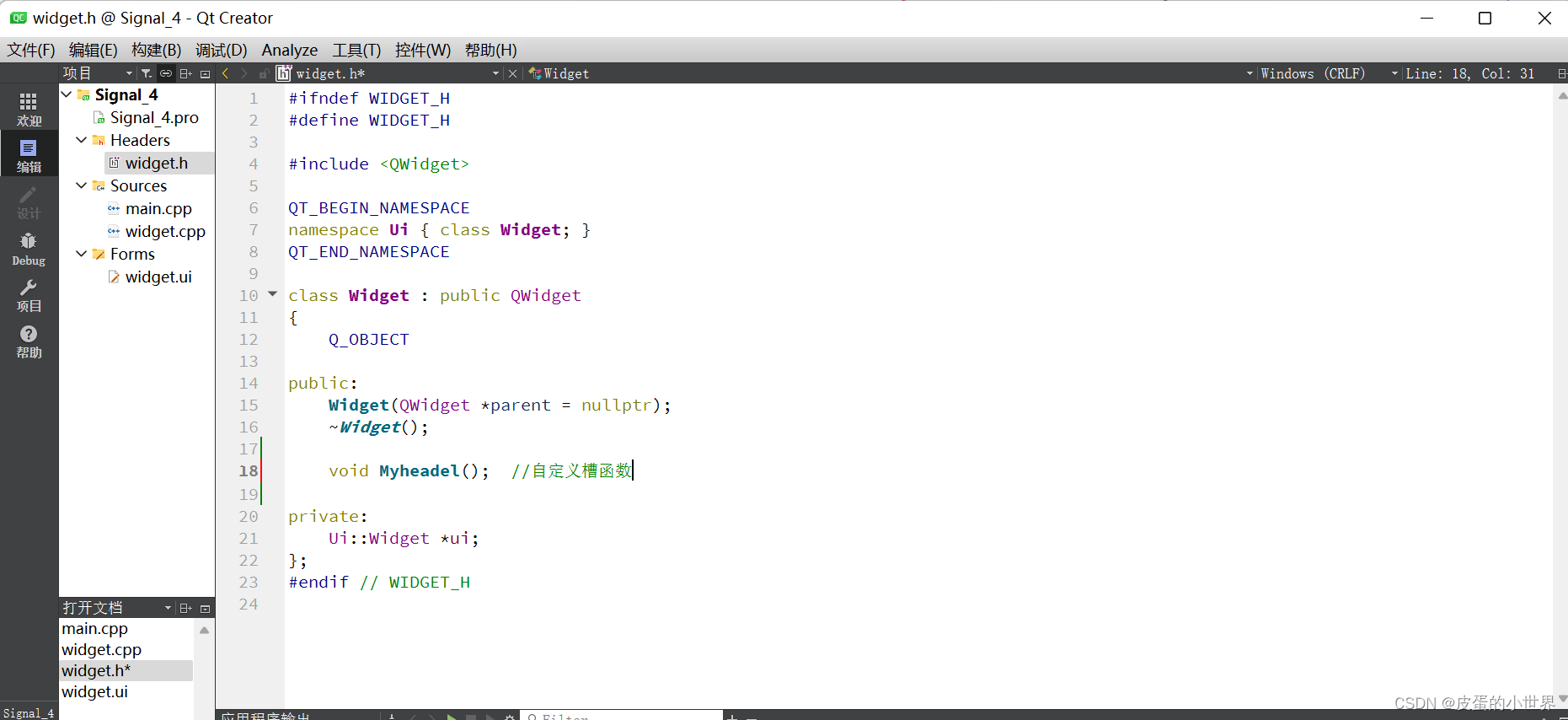Click the Signal_4 kit selector label

click(29, 712)
